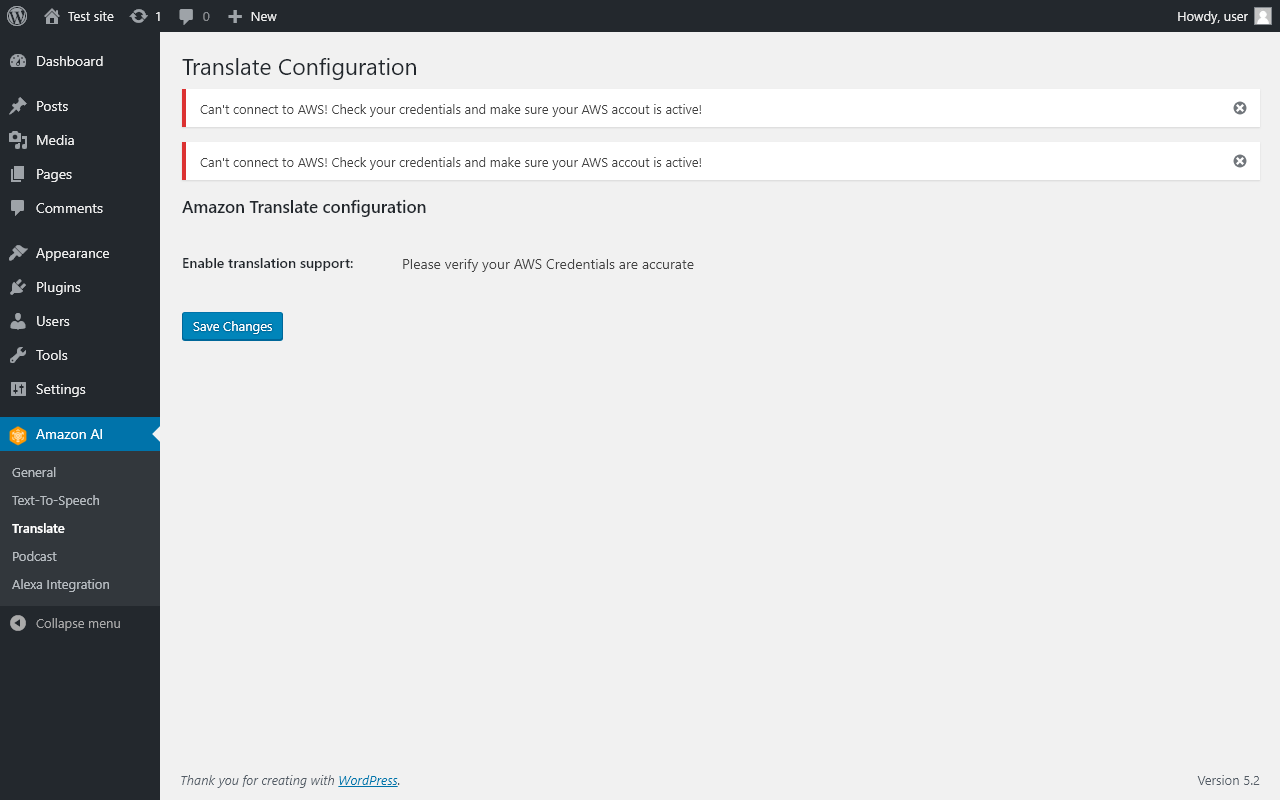
Task: Go to Alexa Integration settings
Action: 61,584
